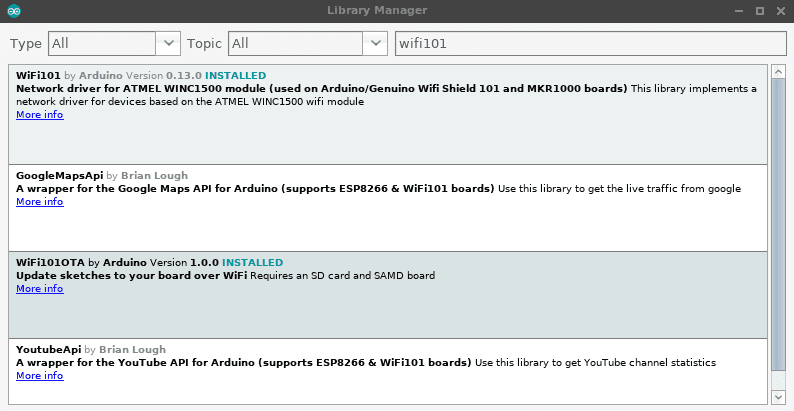
Task: Open More info link for WiFi101 library
Action: 39,115
